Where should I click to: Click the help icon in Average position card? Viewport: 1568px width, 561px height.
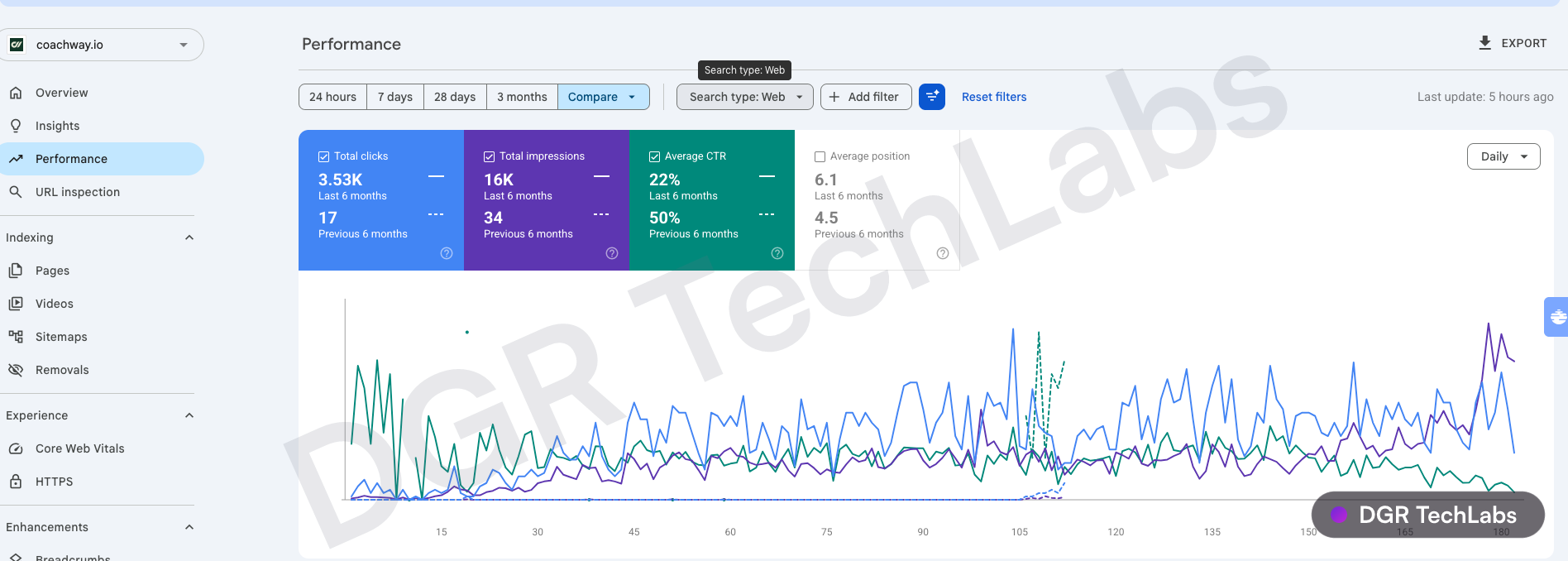pos(943,253)
